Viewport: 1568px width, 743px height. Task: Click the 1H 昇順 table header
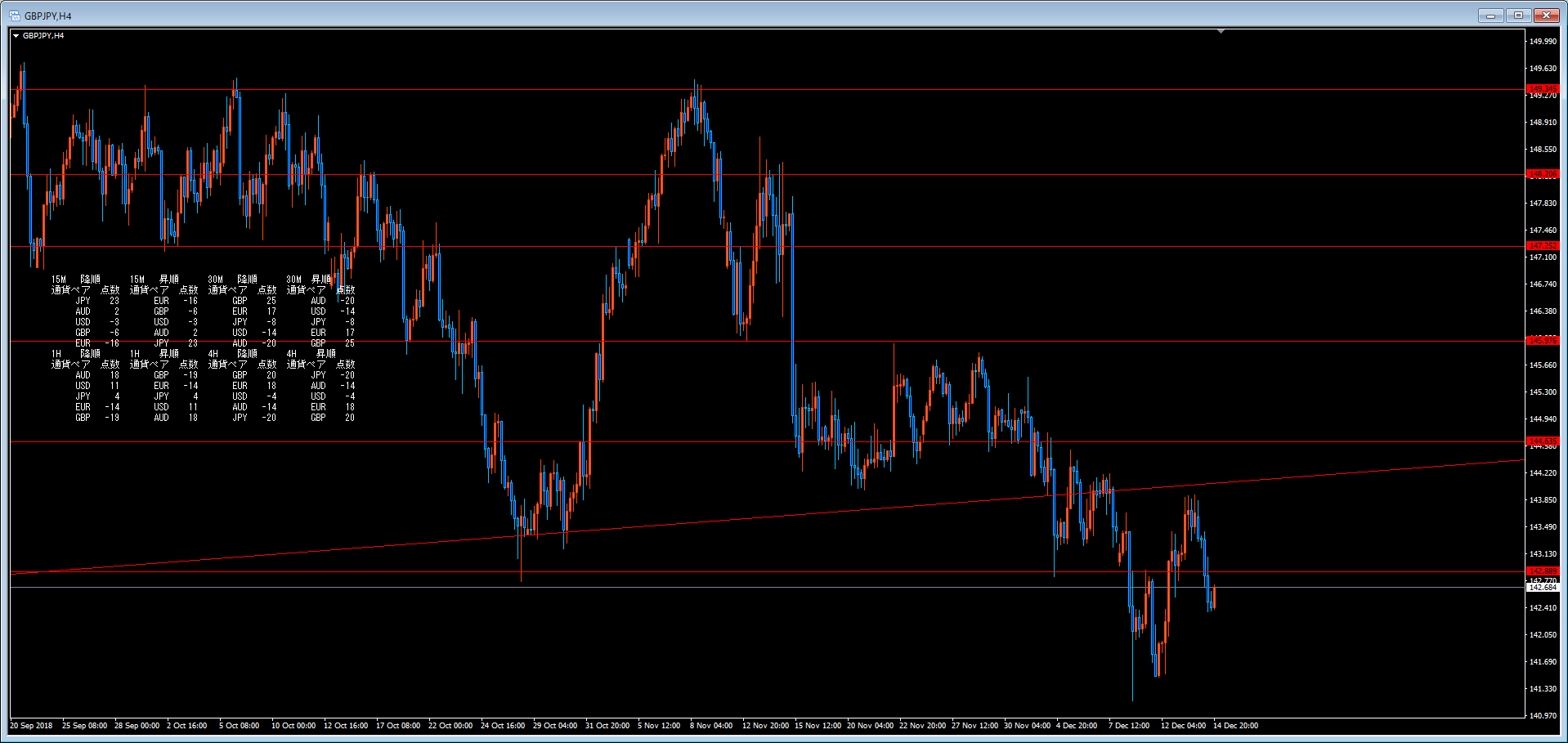pyautogui.click(x=155, y=354)
